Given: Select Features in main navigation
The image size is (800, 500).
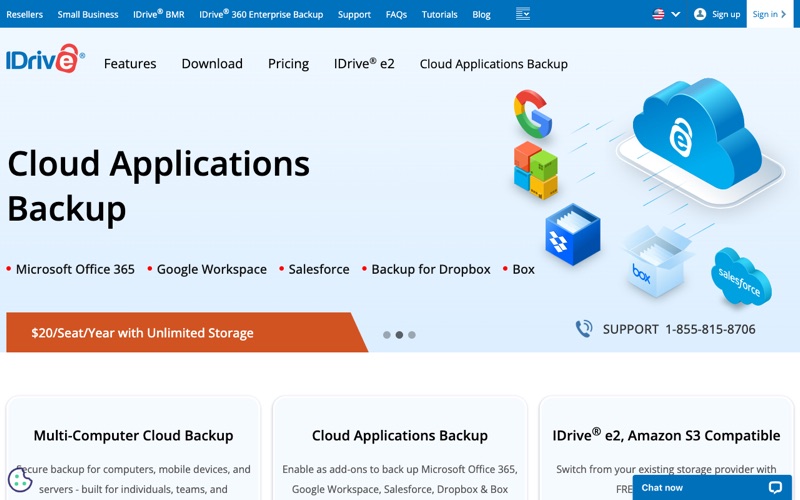Looking at the screenshot, I should coord(130,64).
